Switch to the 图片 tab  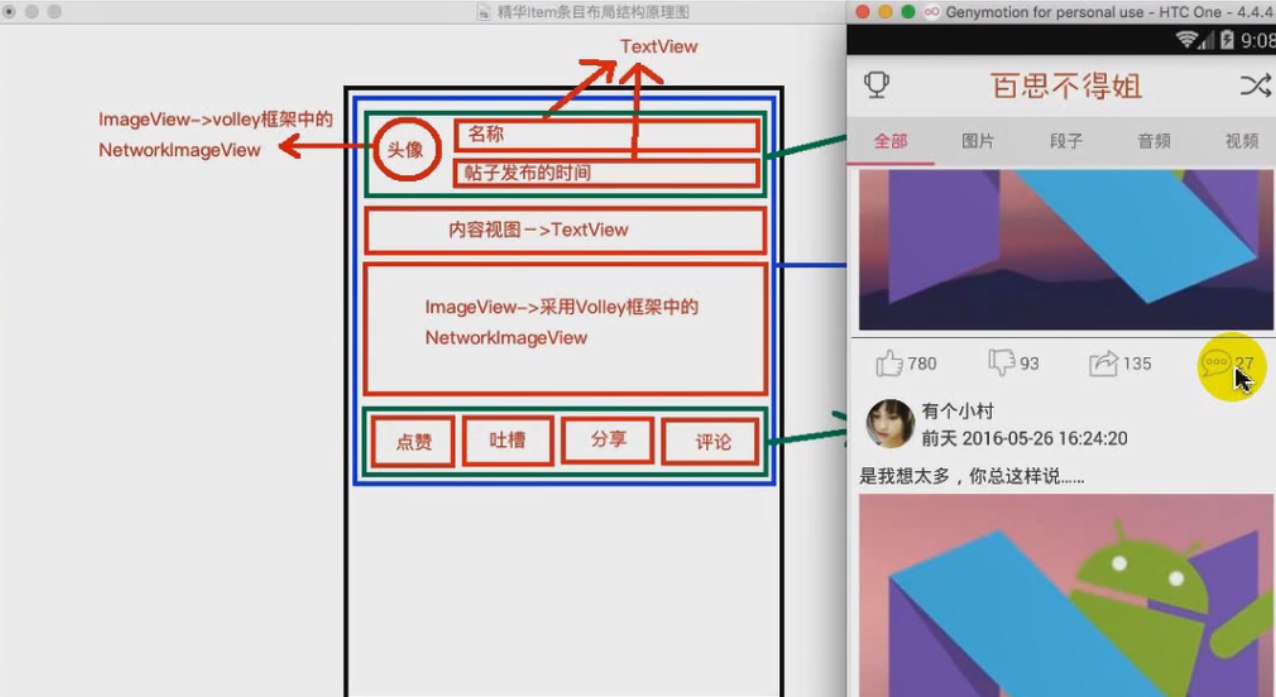978,141
